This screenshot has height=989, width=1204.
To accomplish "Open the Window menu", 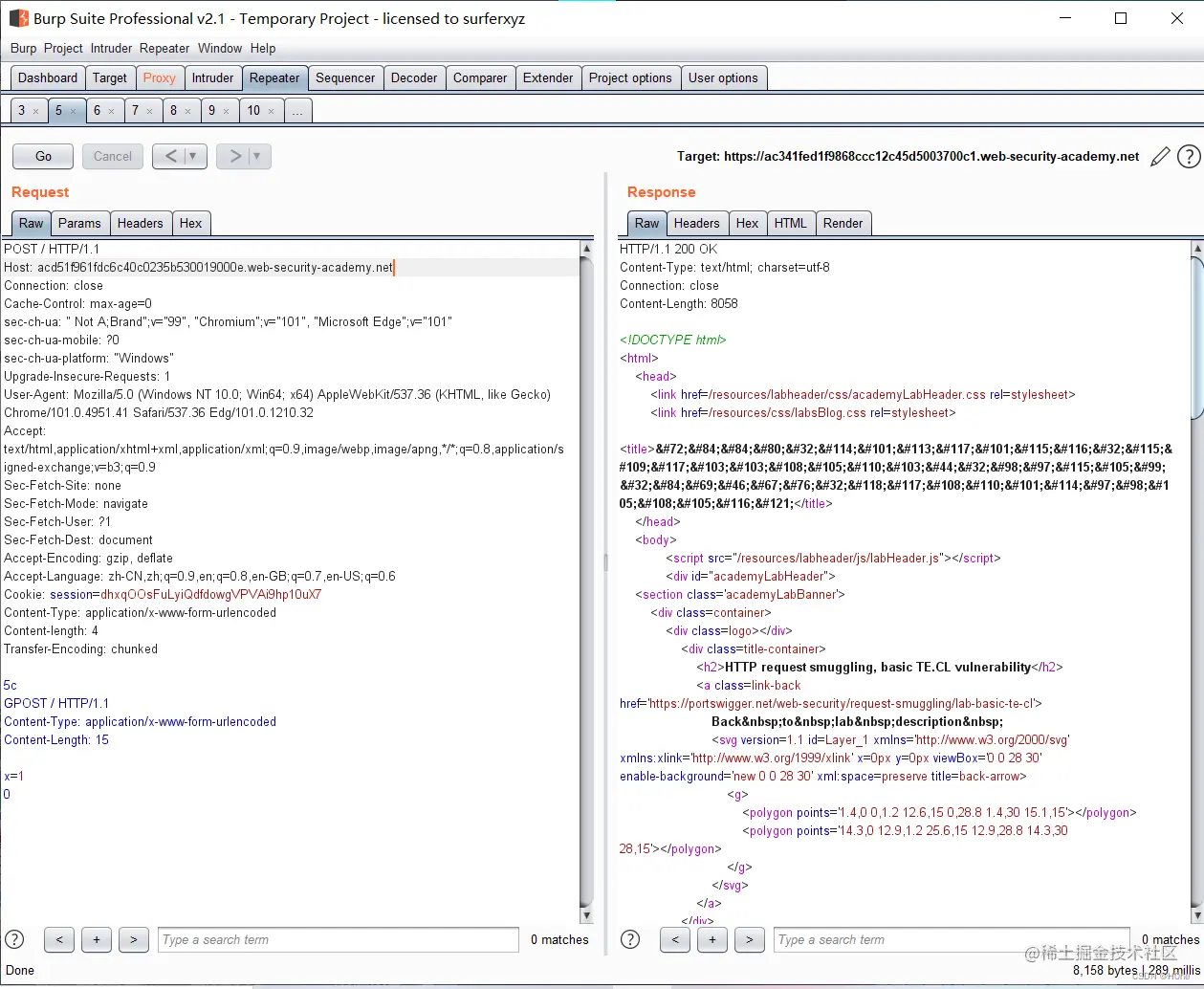I will coord(220,48).
